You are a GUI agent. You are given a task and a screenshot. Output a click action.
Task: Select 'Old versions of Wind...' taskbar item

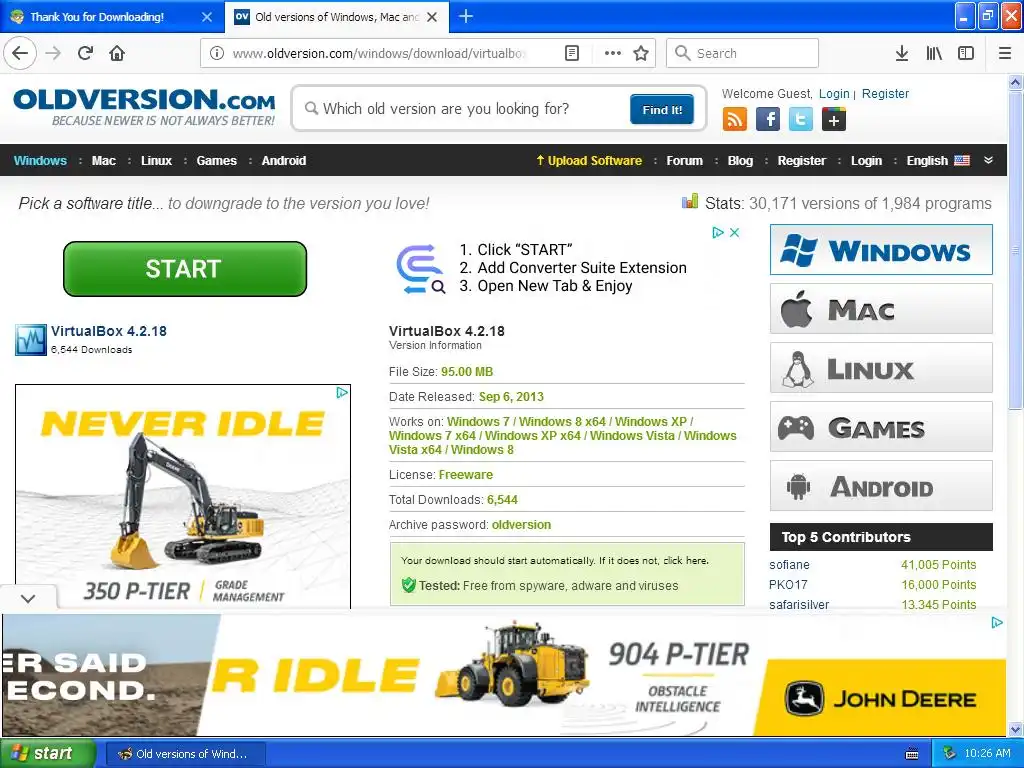185,754
